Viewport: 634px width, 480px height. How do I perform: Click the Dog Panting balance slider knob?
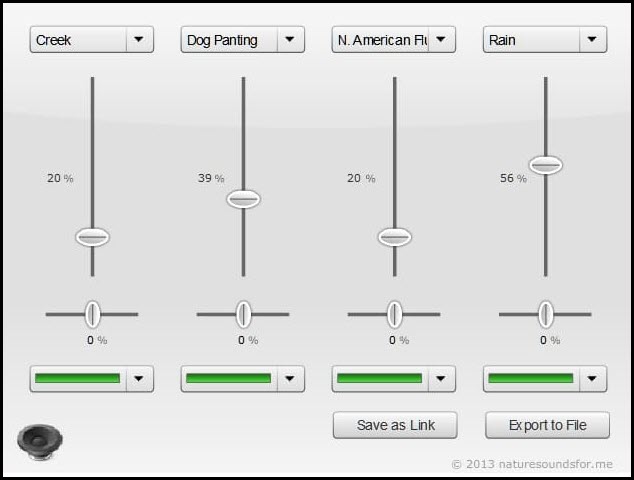point(243,314)
